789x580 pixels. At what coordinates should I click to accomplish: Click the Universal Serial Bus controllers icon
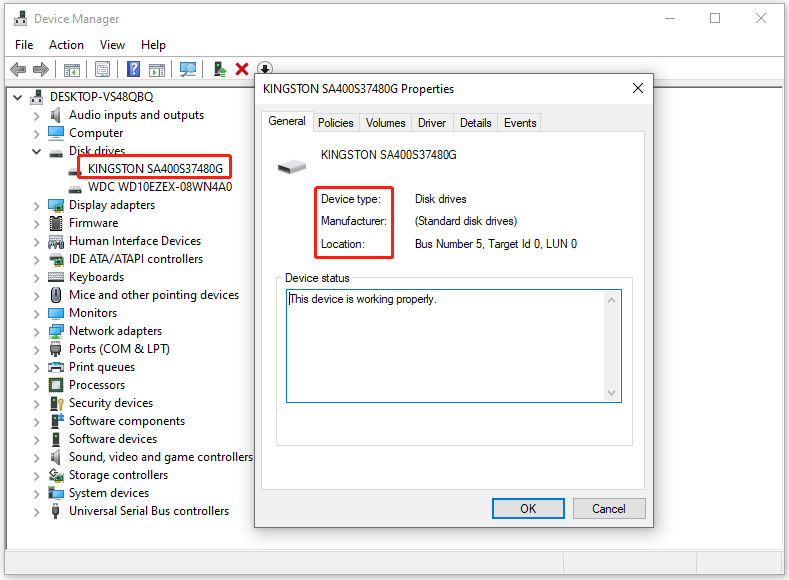click(x=55, y=511)
